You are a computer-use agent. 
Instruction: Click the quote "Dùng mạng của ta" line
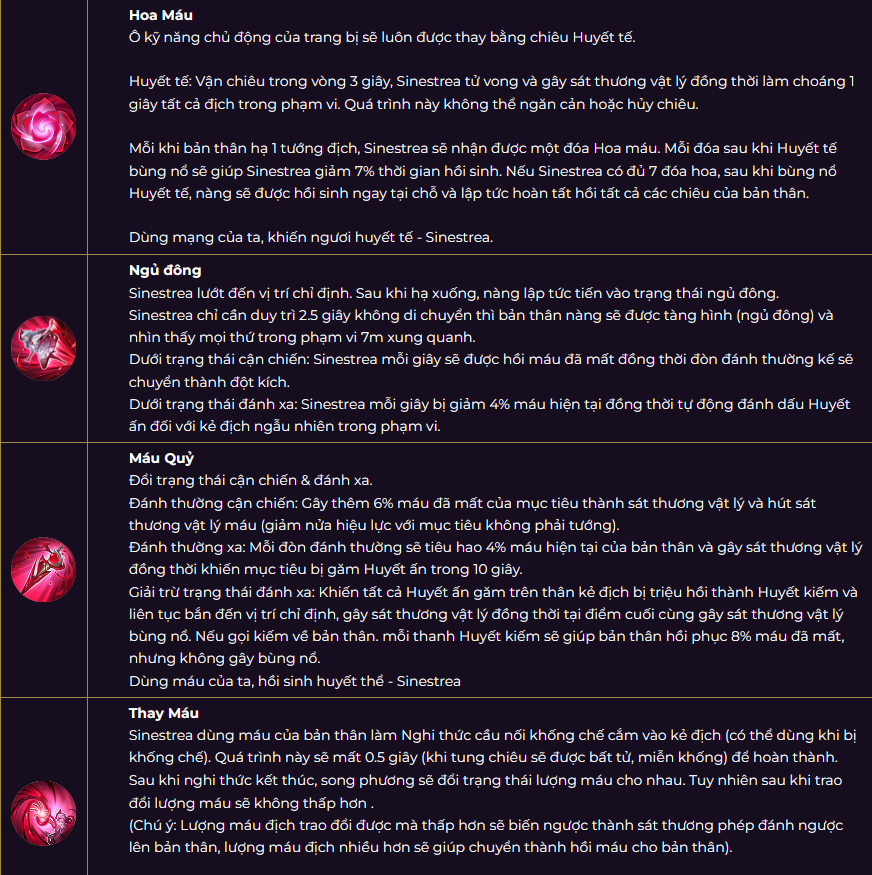click(311, 237)
